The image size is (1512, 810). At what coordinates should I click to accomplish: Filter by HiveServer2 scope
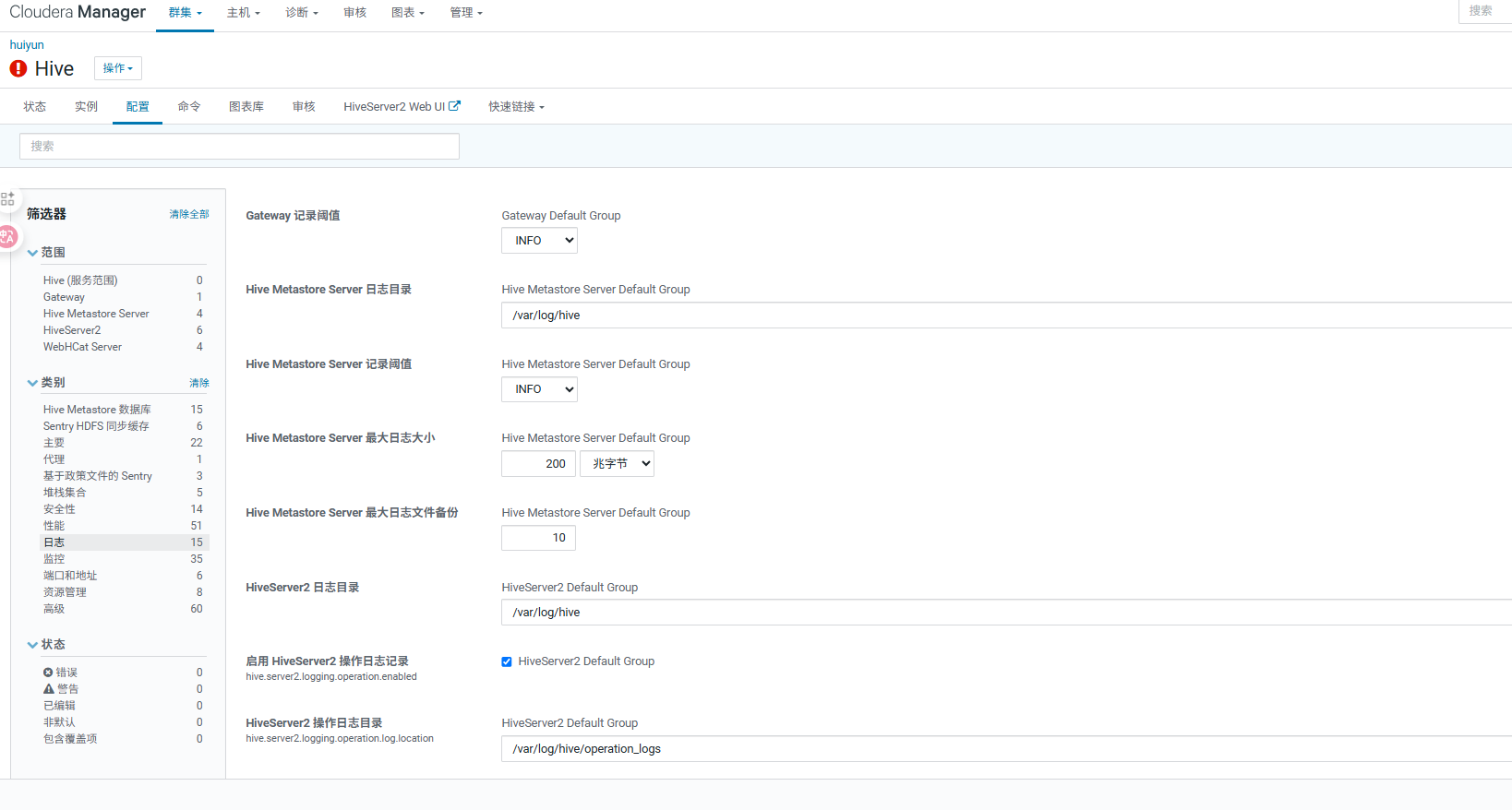click(x=72, y=330)
